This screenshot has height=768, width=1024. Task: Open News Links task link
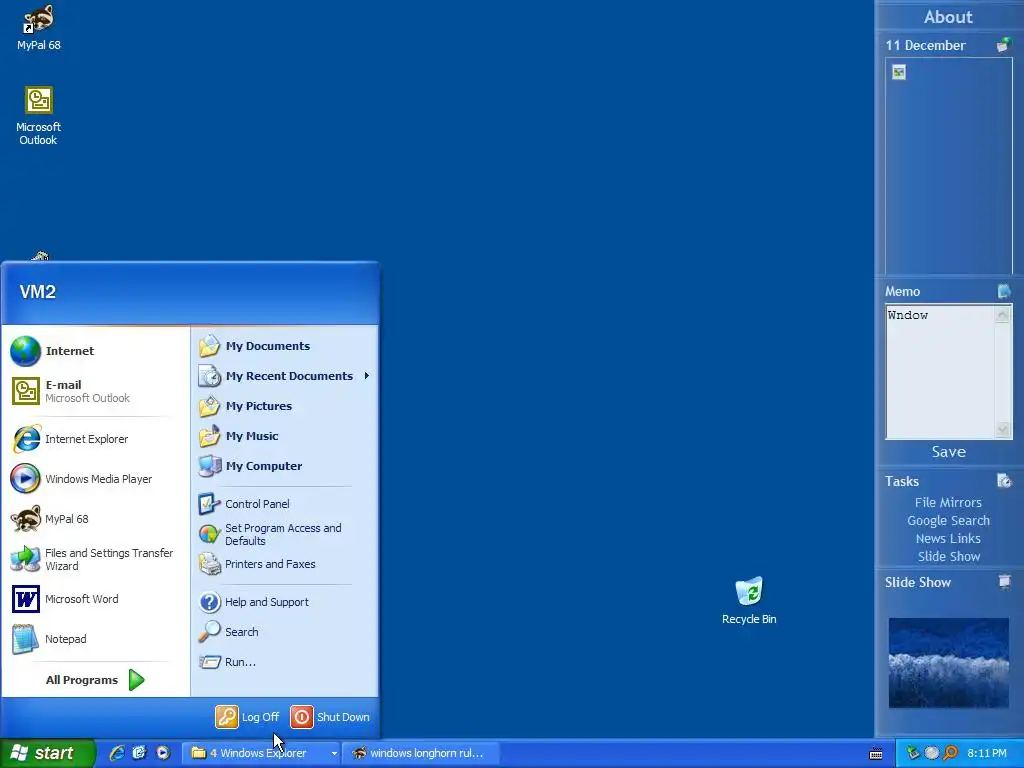pyautogui.click(x=948, y=538)
